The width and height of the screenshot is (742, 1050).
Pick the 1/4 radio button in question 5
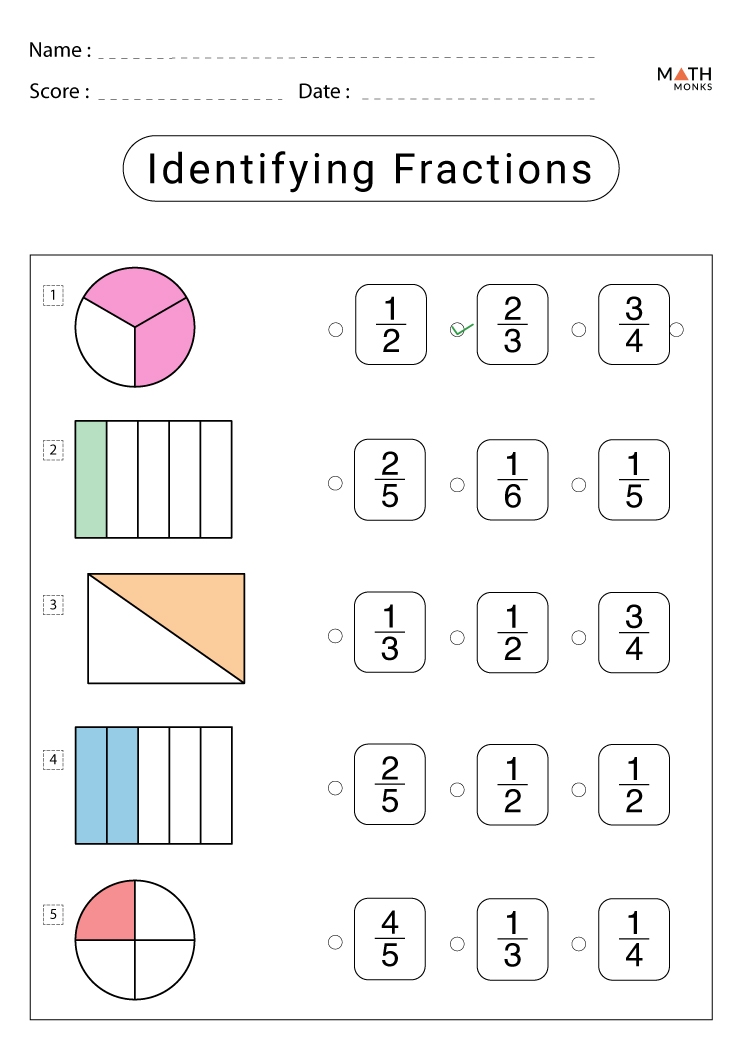579,943
